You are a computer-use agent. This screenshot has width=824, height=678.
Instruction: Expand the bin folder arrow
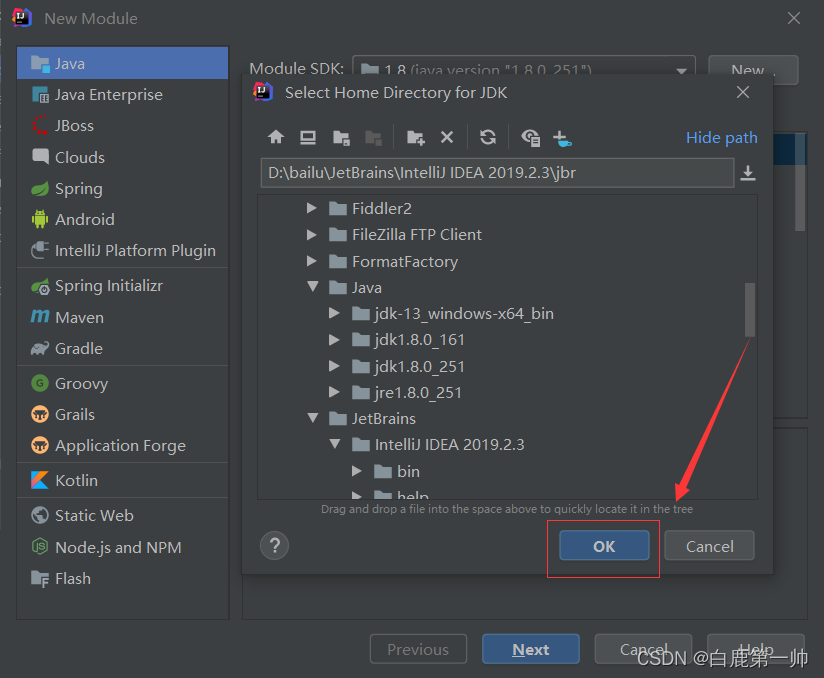point(357,471)
